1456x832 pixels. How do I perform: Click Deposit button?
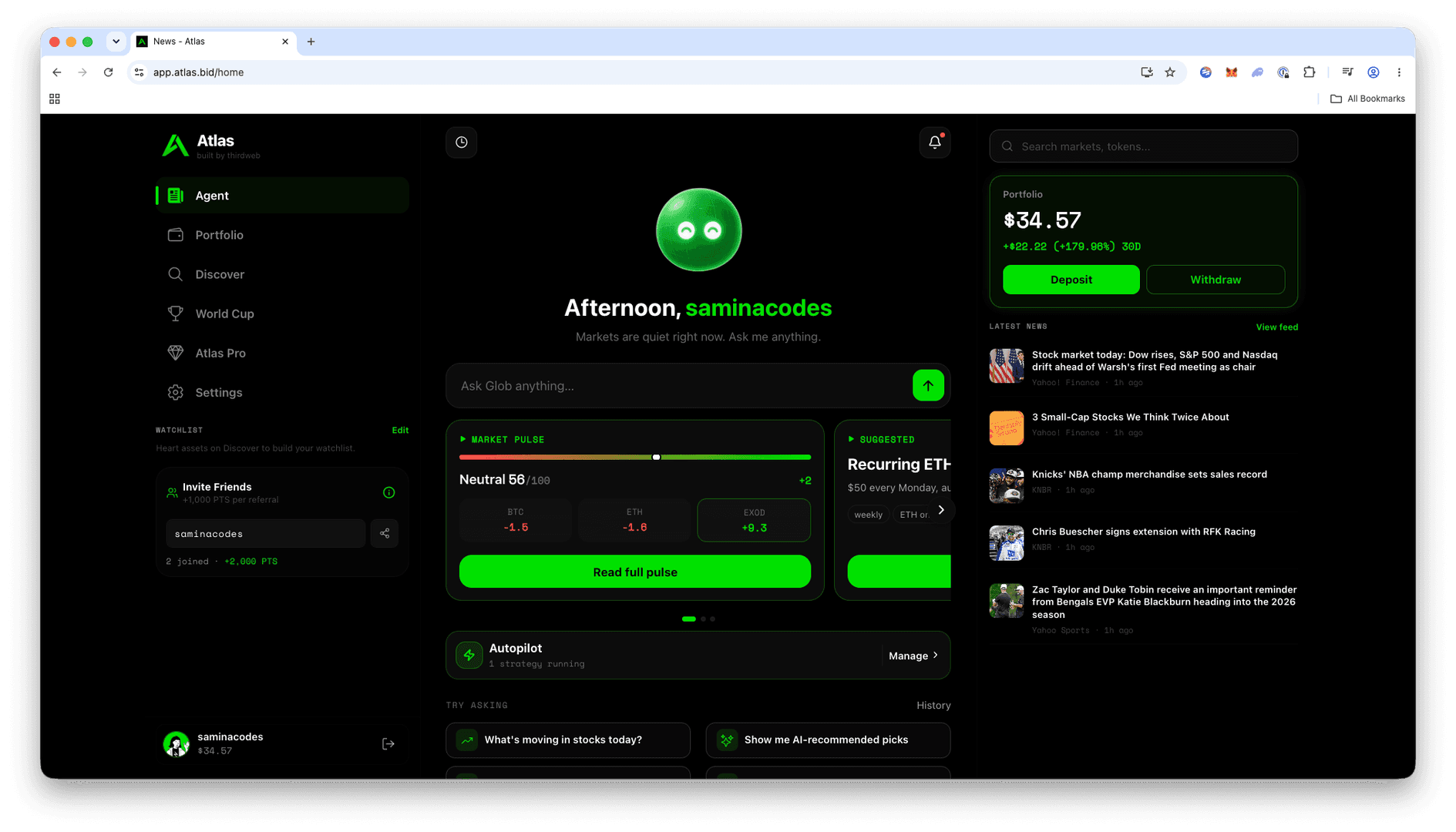pyautogui.click(x=1071, y=280)
